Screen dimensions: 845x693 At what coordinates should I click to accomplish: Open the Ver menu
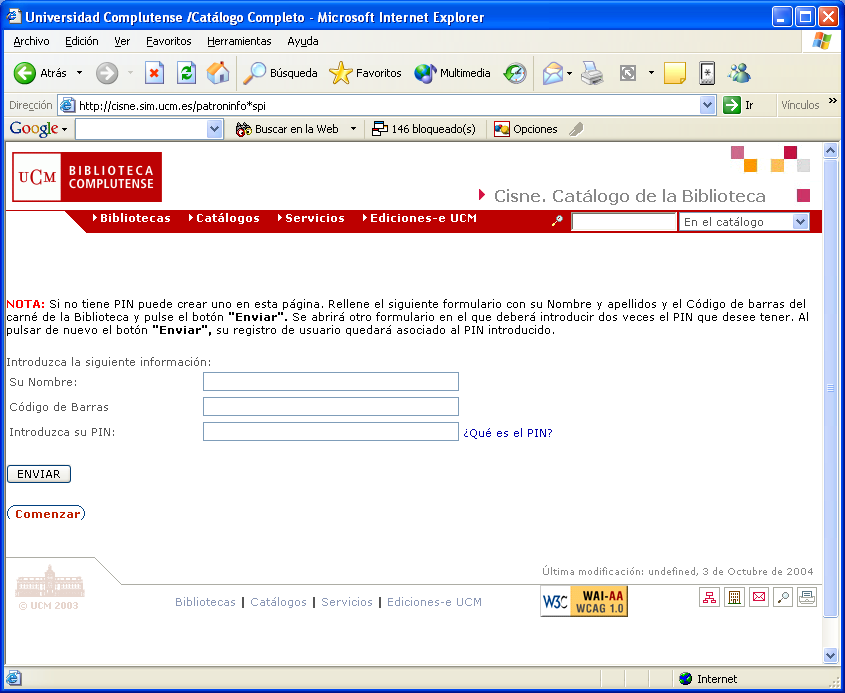click(x=122, y=41)
